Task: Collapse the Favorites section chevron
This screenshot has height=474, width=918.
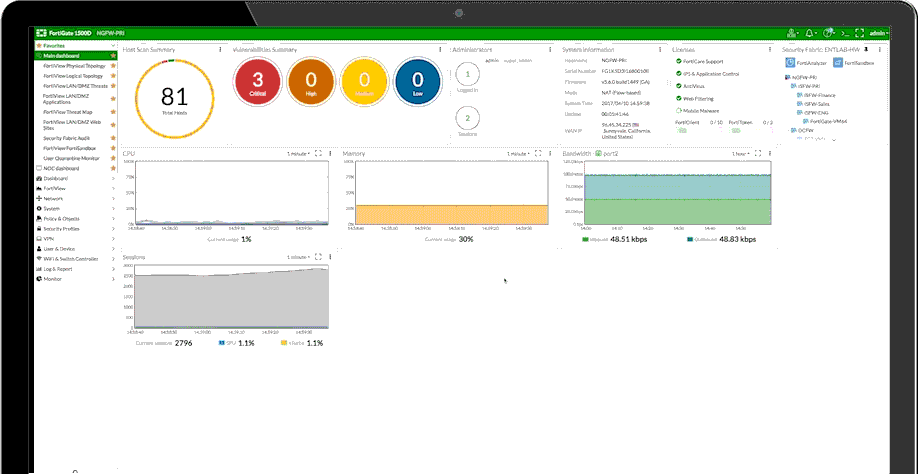Action: (x=113, y=46)
